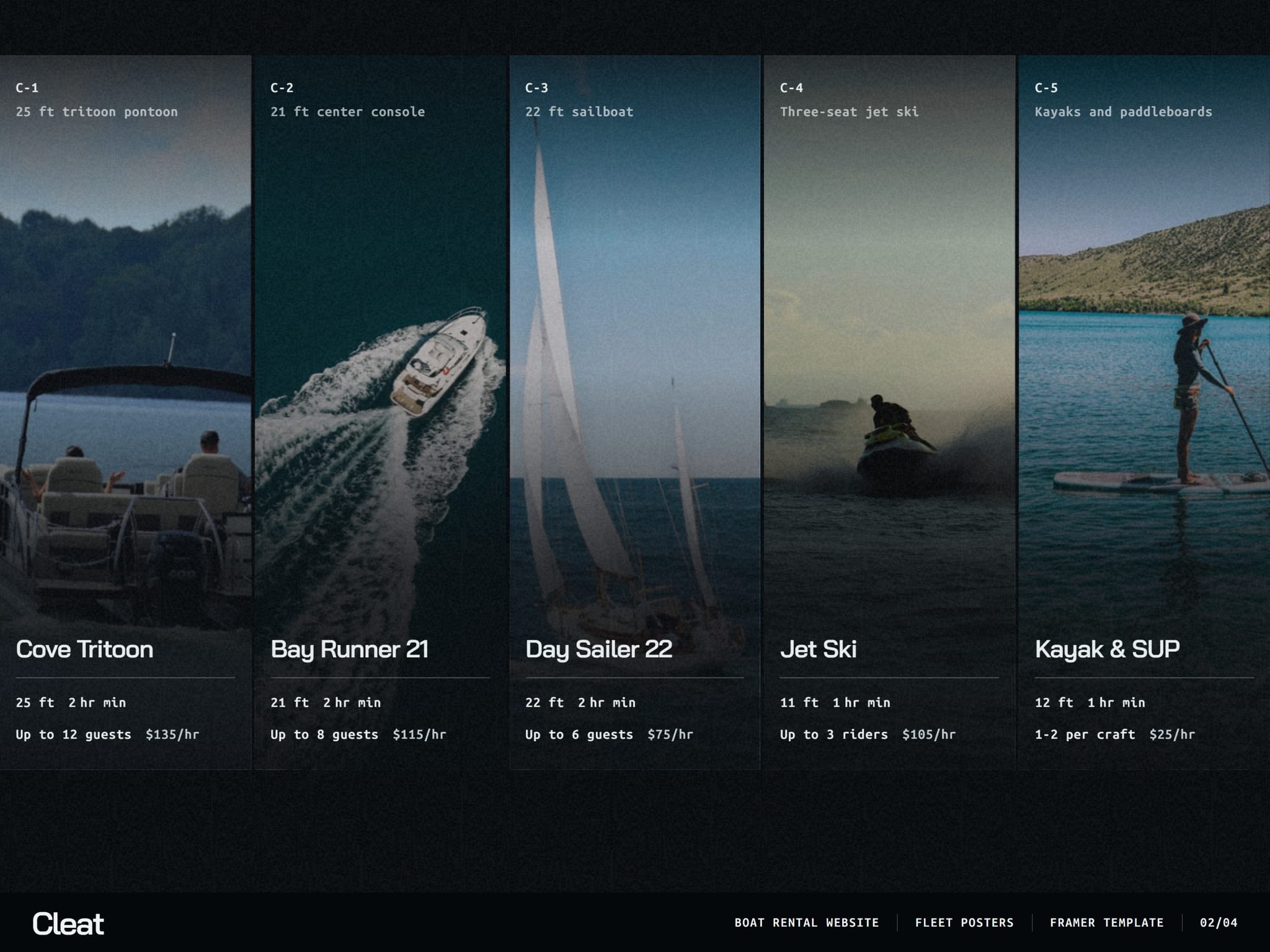
Task: Click the pontoon boat photo
Action: (125, 372)
